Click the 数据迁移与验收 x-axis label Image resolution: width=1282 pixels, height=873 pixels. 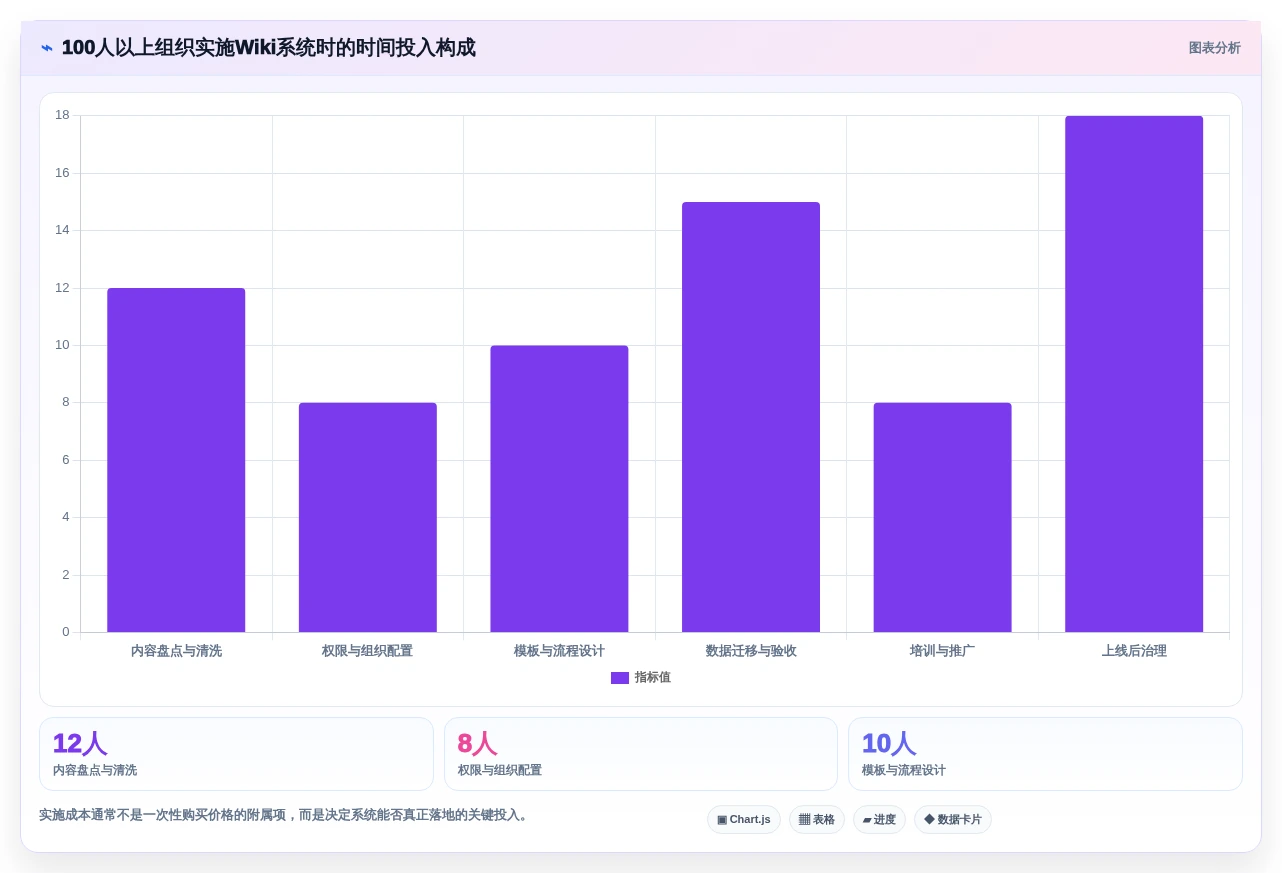point(751,651)
